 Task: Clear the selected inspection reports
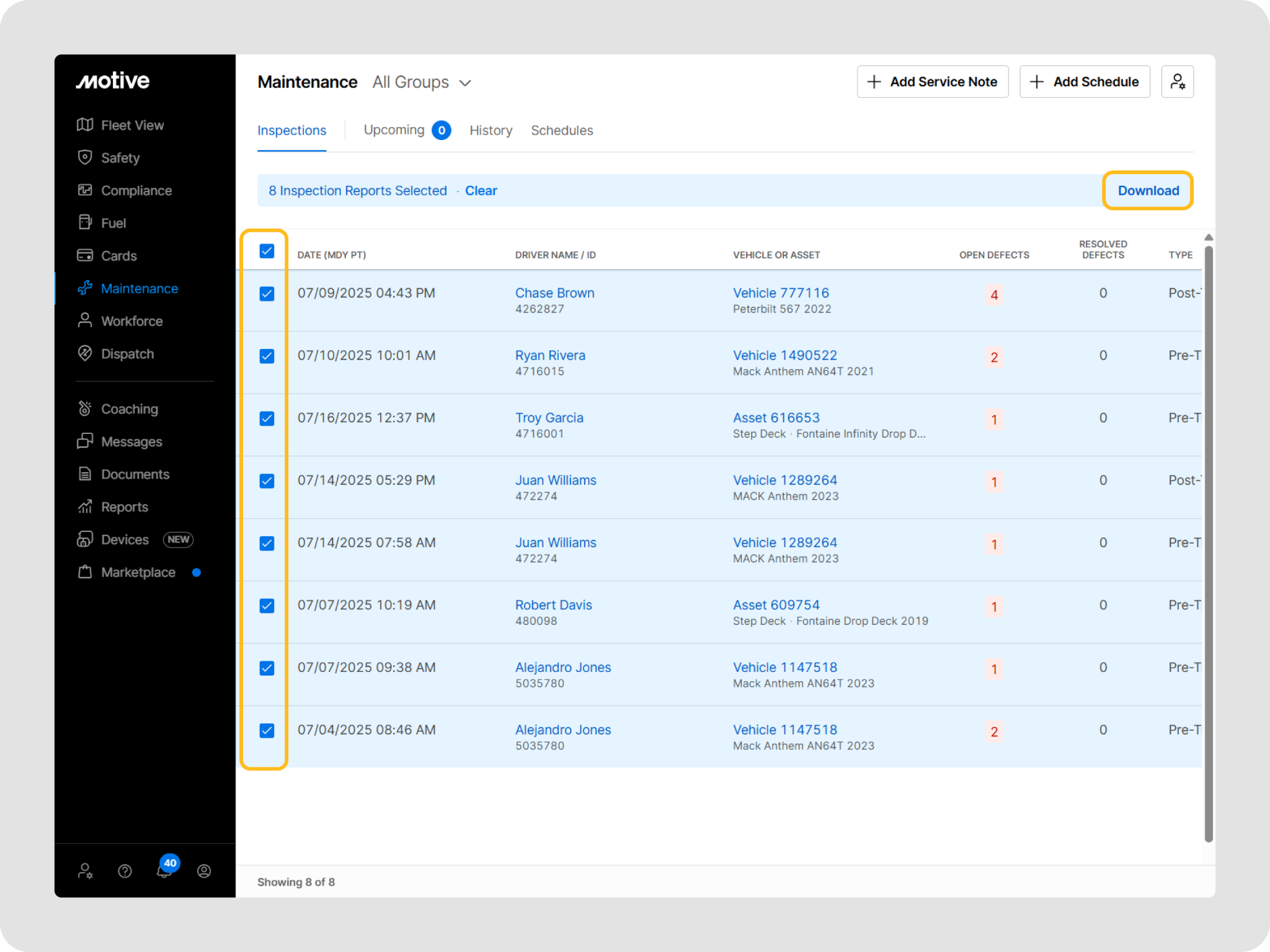tap(481, 191)
